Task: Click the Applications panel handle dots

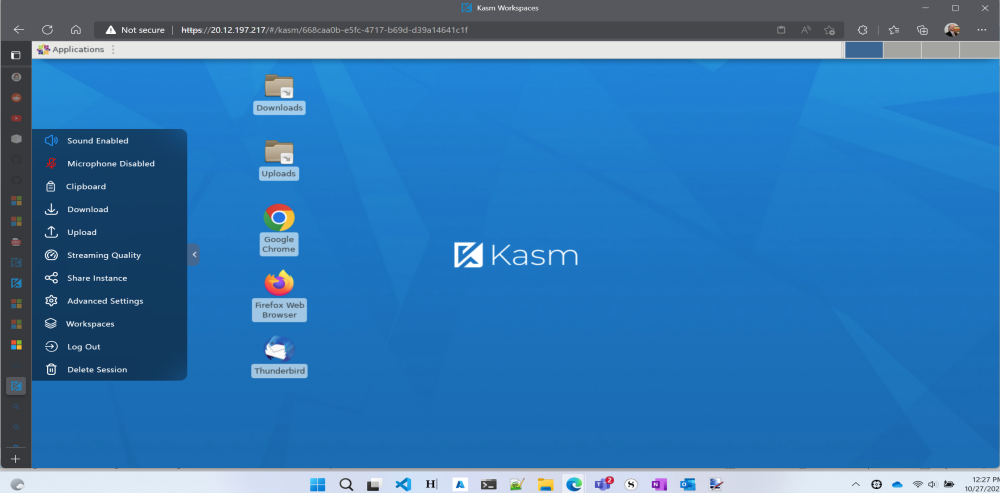Action: pos(114,50)
